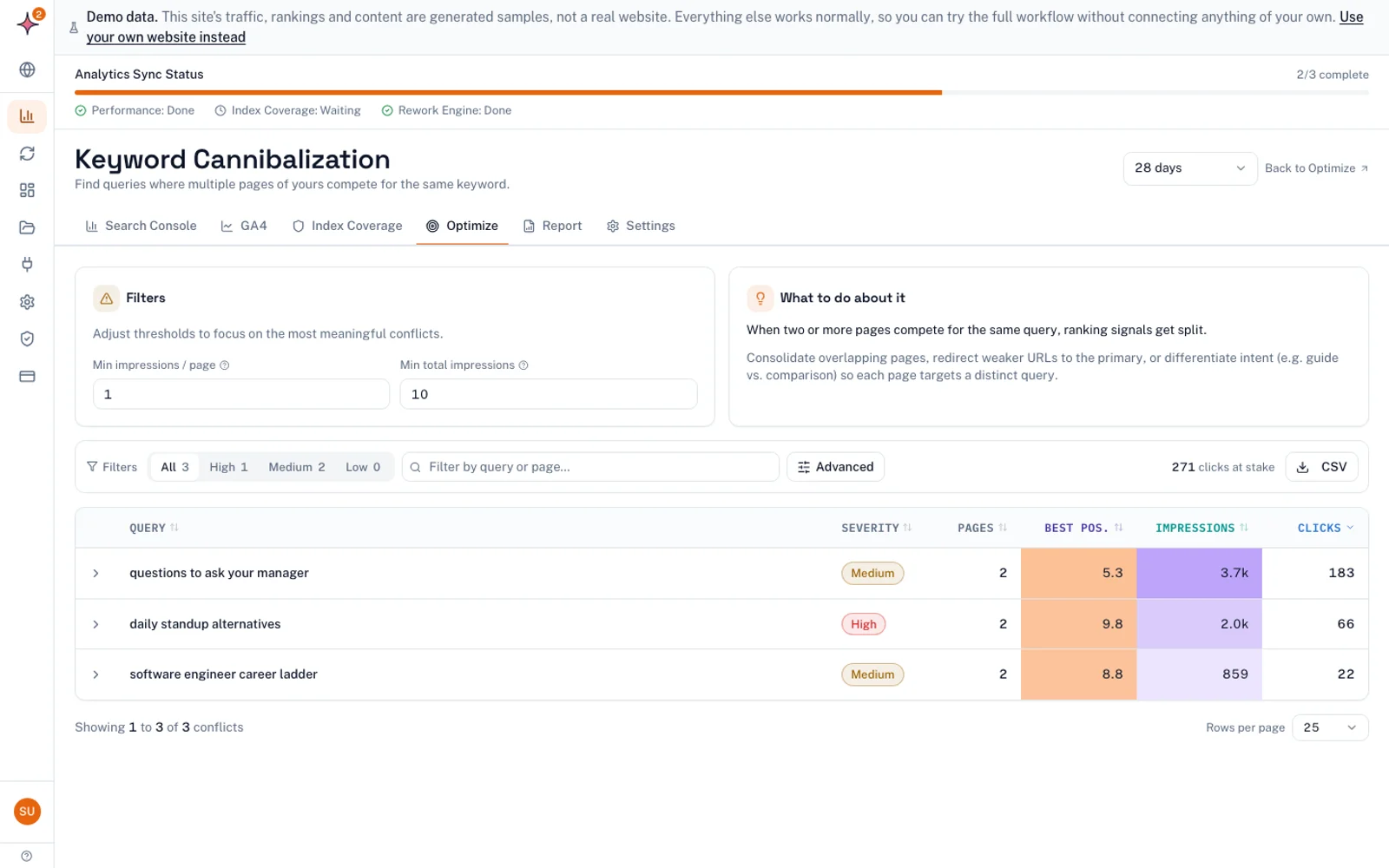
Task: Open the folder sidebar icon
Action: [x=27, y=227]
